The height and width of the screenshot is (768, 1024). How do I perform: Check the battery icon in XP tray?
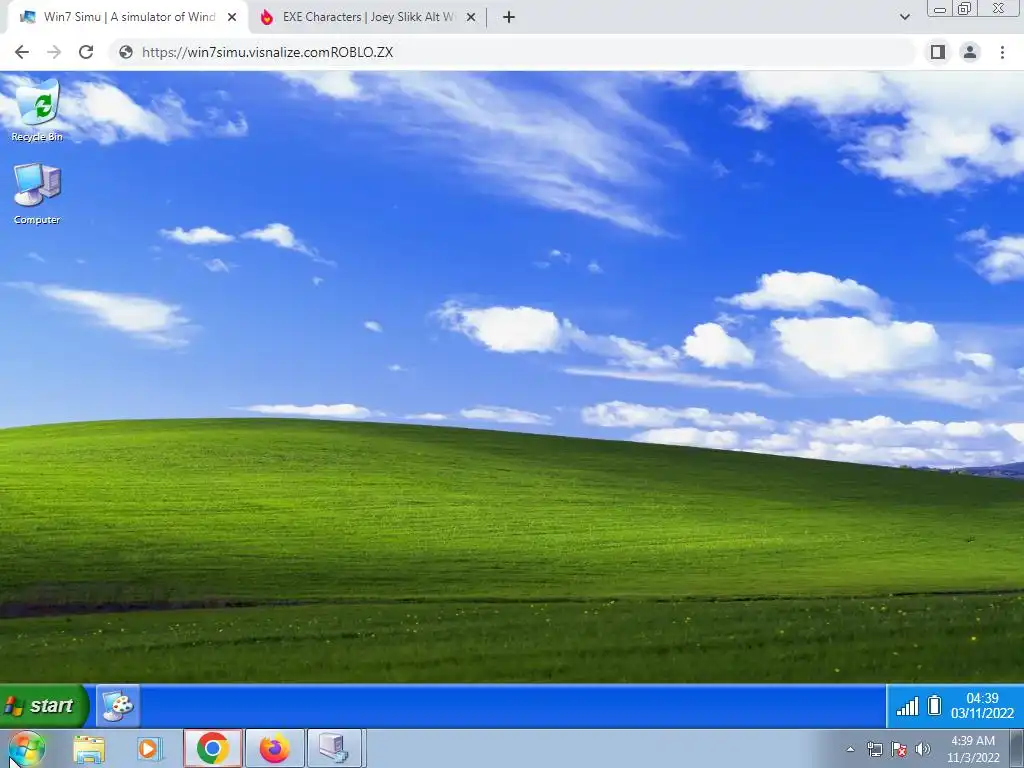click(x=935, y=706)
